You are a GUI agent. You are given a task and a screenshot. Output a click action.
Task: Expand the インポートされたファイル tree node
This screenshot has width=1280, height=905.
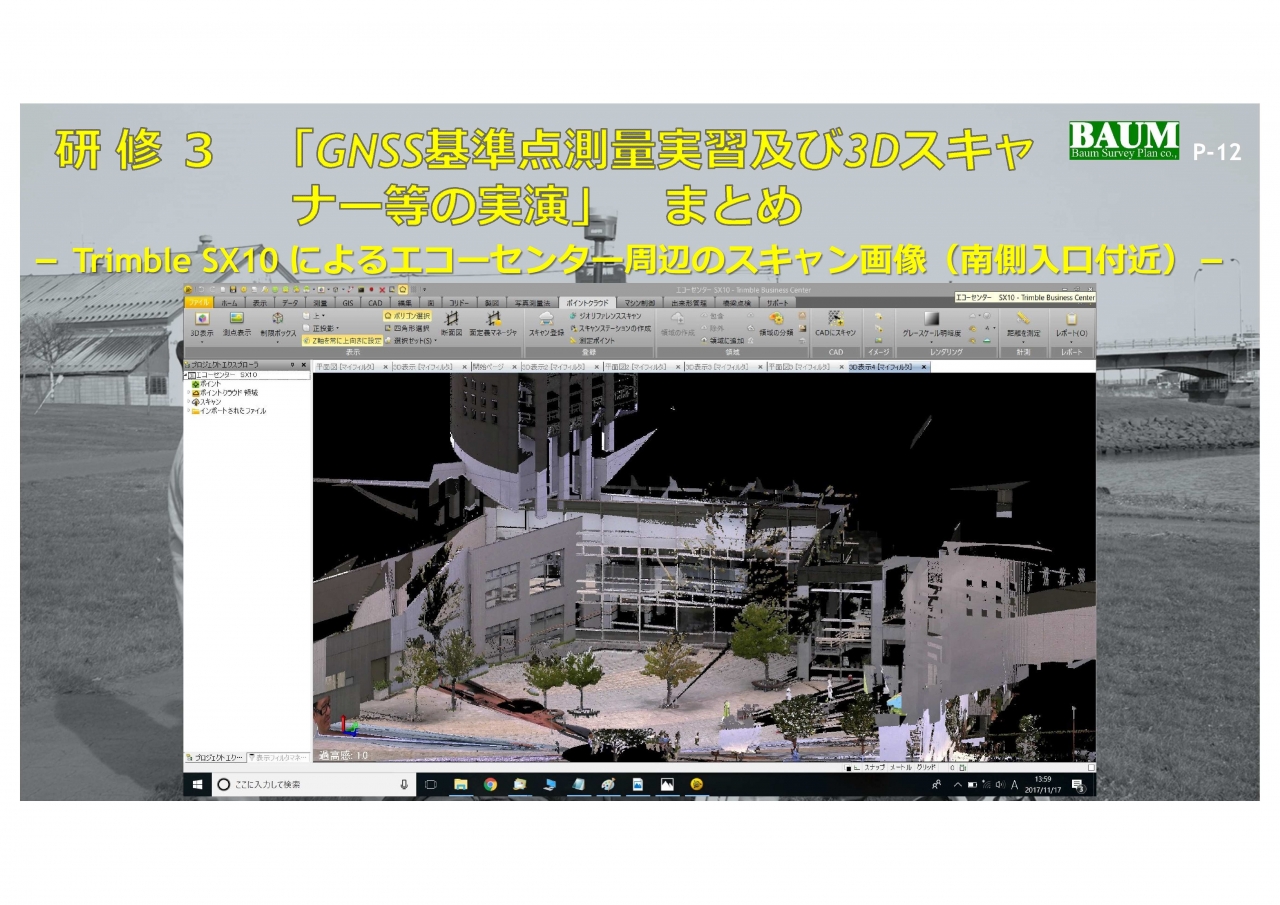[188, 411]
